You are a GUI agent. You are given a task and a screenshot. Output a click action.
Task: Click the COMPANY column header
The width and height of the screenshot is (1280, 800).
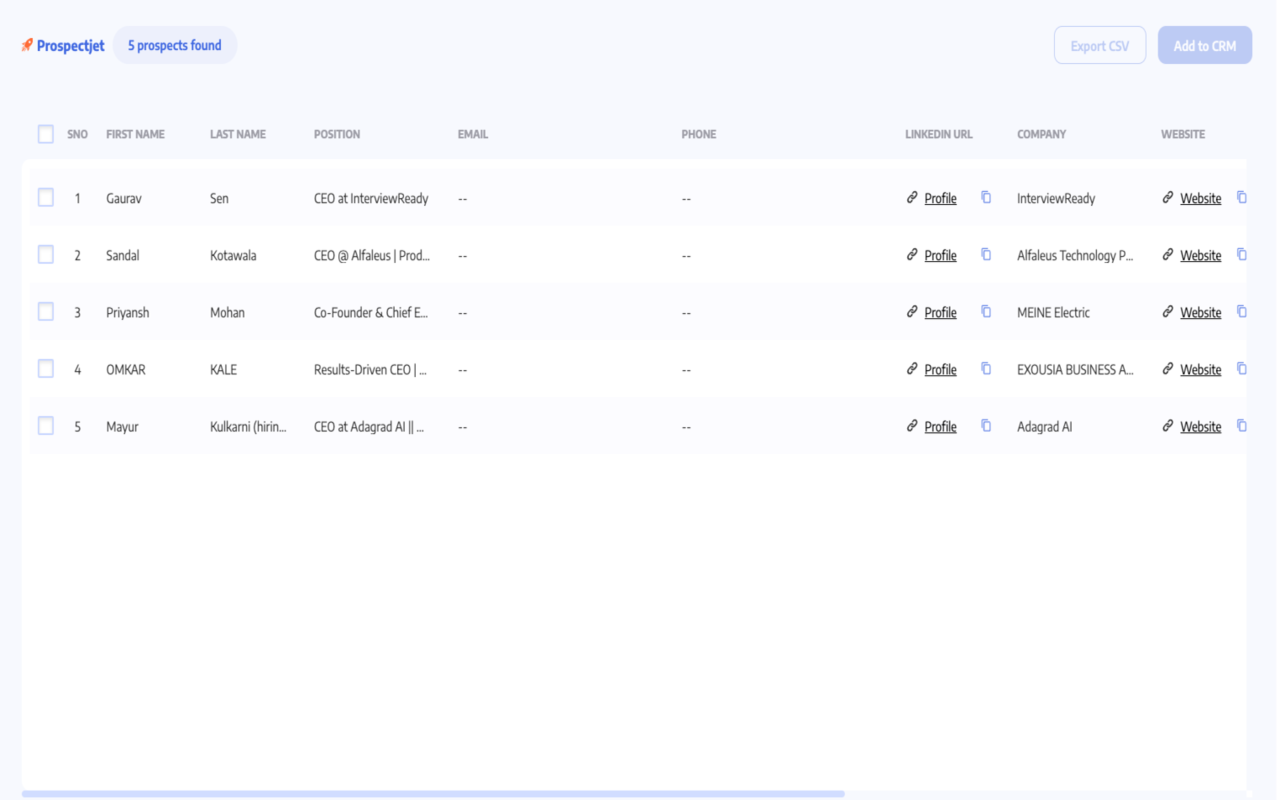point(1042,134)
